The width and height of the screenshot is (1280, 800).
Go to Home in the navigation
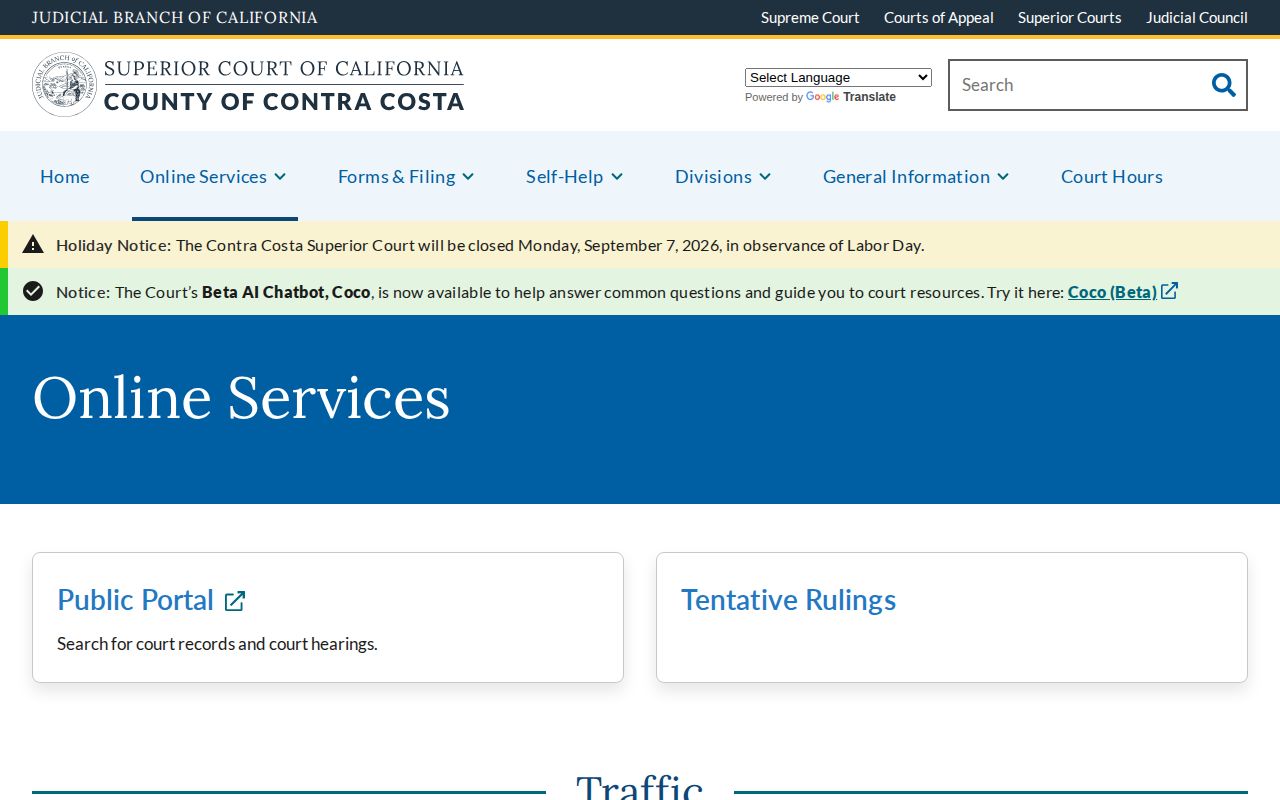tap(65, 176)
